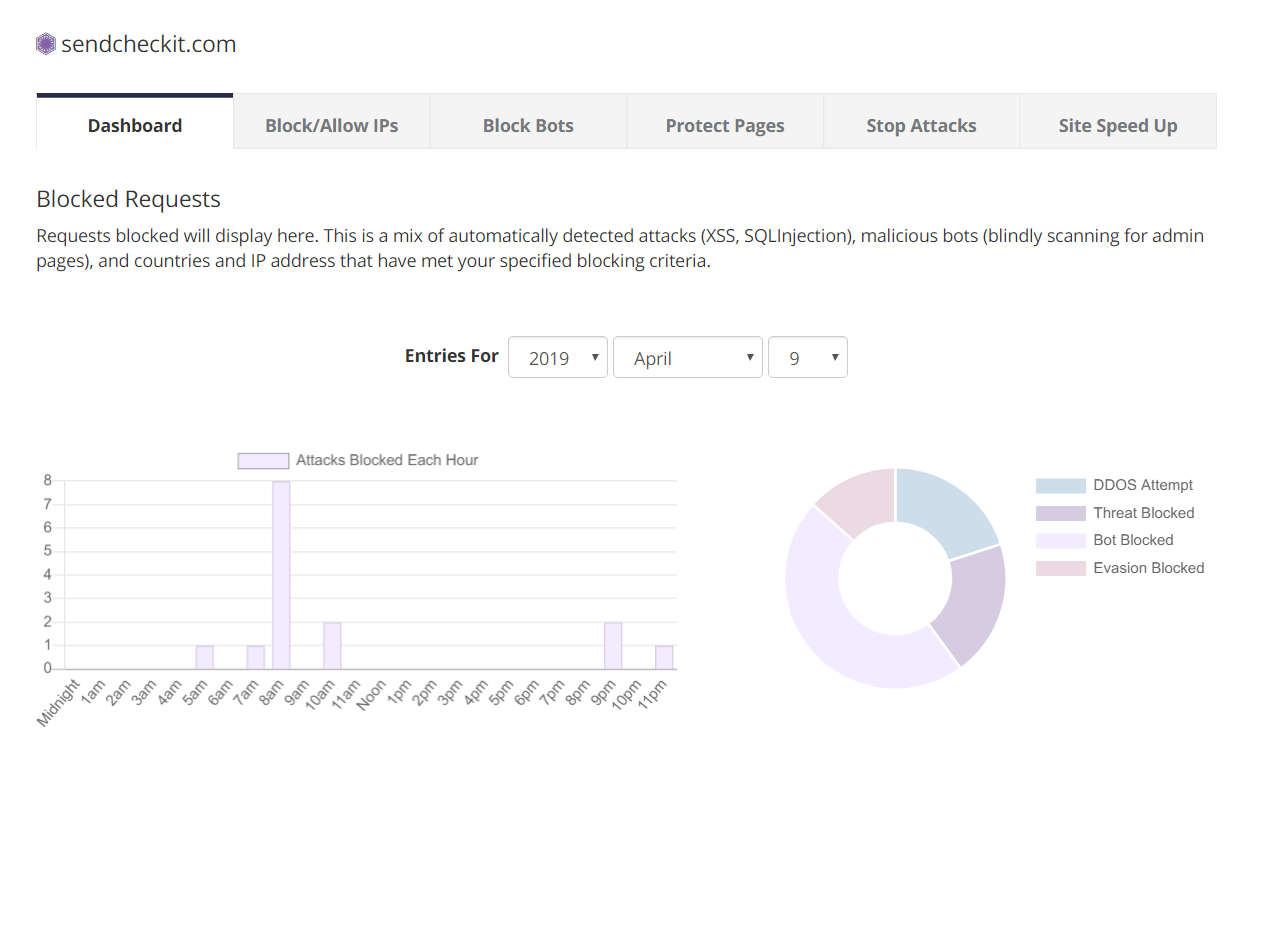1274x950 pixels.
Task: Open the Block Bots tab
Action: (528, 125)
